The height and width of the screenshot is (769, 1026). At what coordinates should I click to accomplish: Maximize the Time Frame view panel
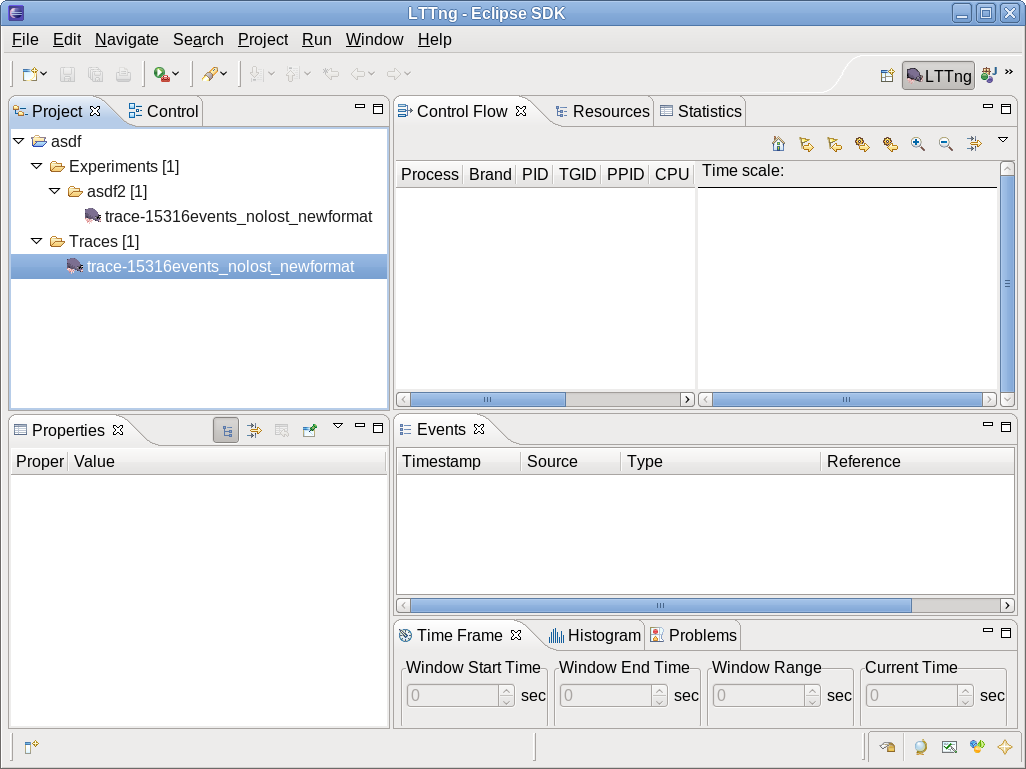click(x=1006, y=633)
